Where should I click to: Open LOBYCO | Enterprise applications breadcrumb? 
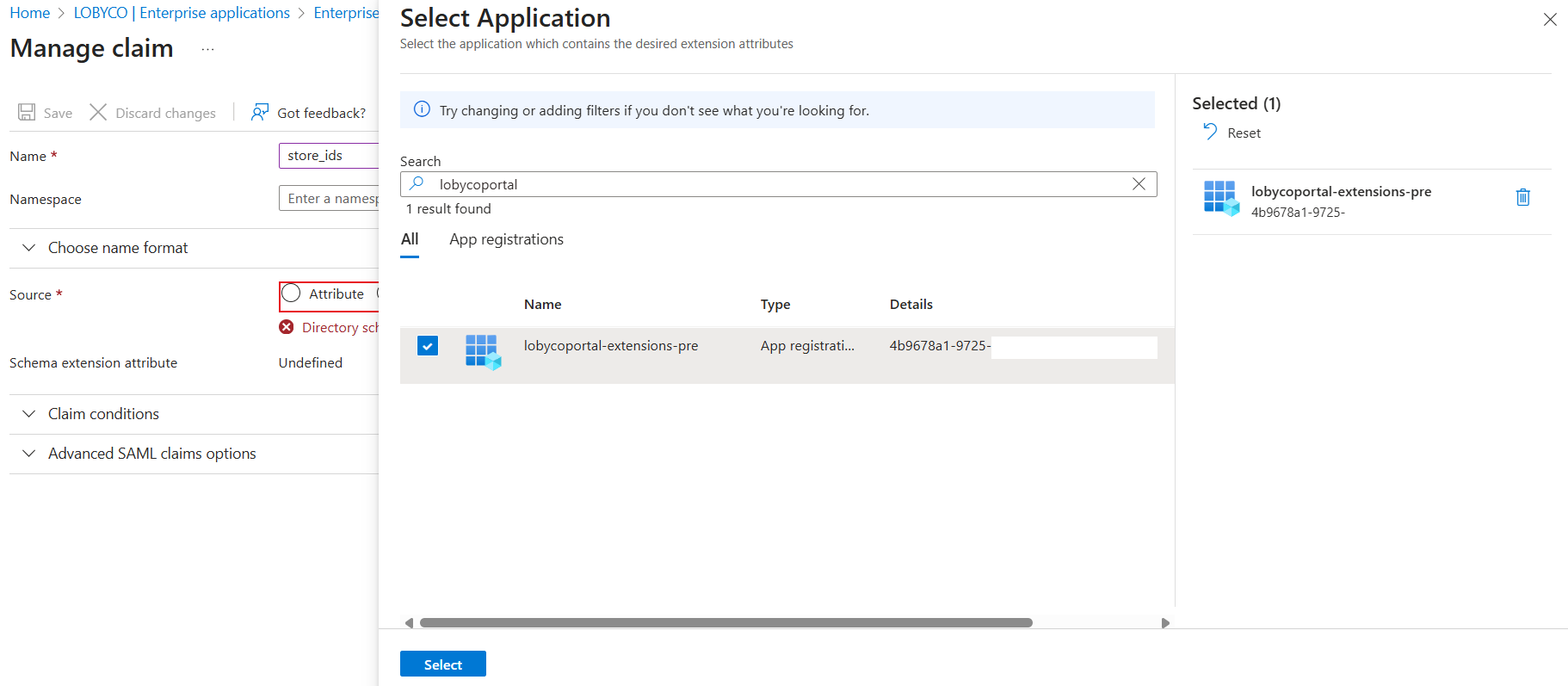182,13
